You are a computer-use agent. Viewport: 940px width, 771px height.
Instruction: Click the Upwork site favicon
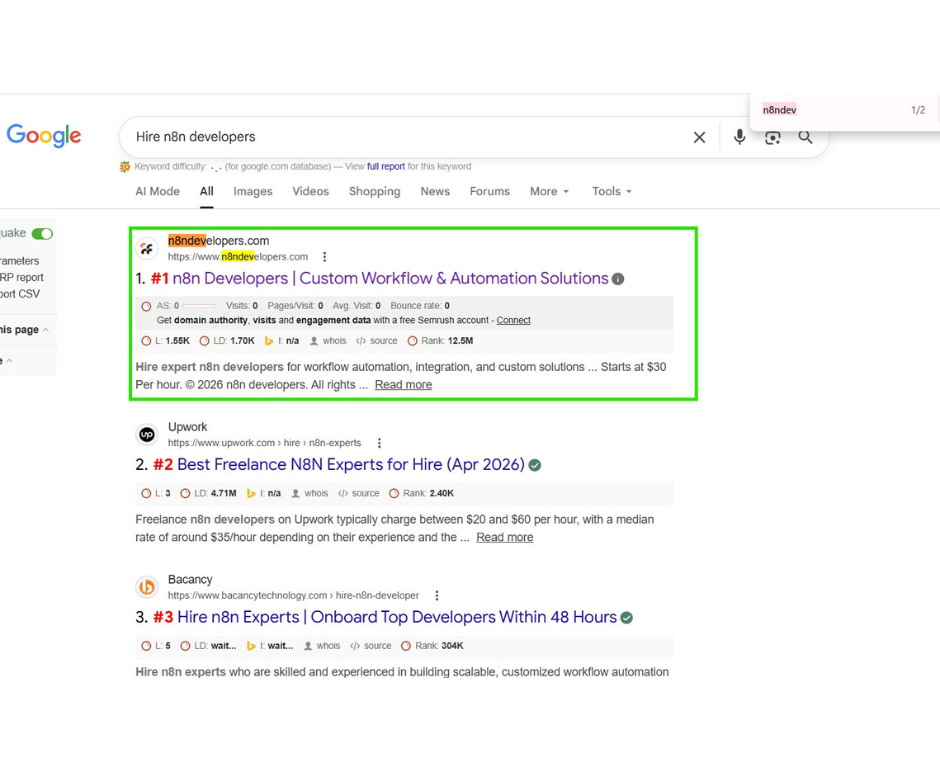coord(147,435)
